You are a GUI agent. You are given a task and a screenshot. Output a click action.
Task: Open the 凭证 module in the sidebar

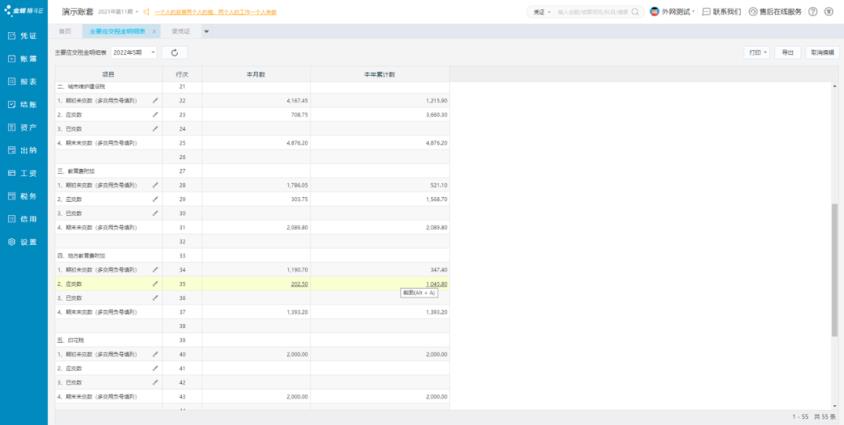pos(23,36)
